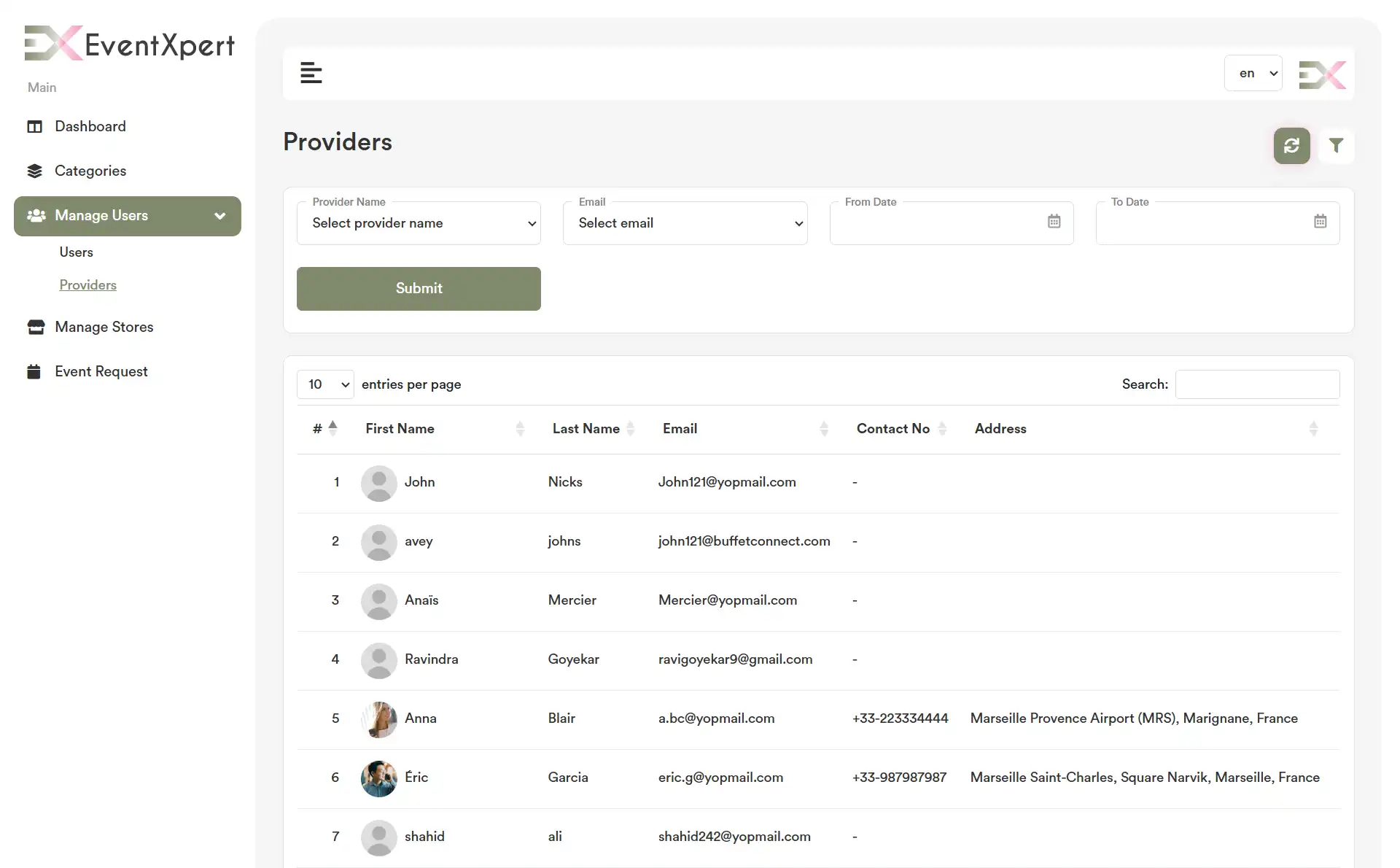Open the From Date calendar picker icon
The image size is (1400, 868).
[1054, 221]
